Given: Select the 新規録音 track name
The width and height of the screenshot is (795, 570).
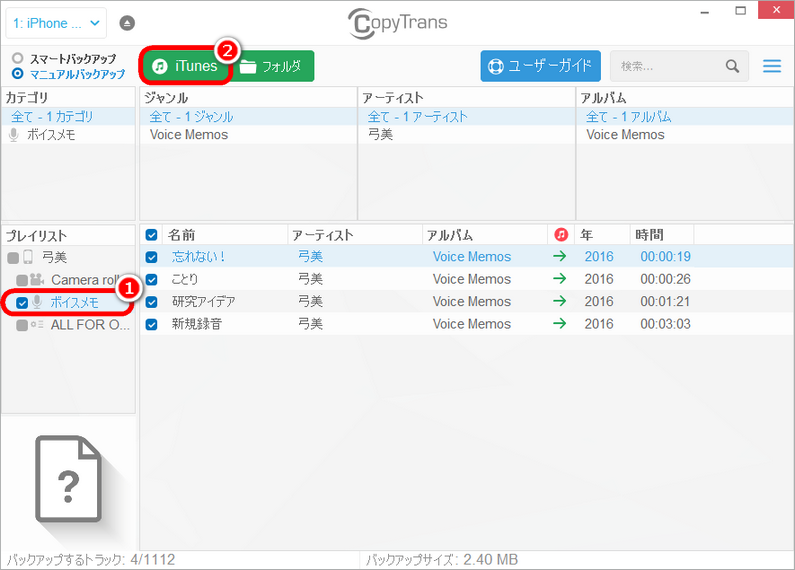Looking at the screenshot, I should click(197, 324).
